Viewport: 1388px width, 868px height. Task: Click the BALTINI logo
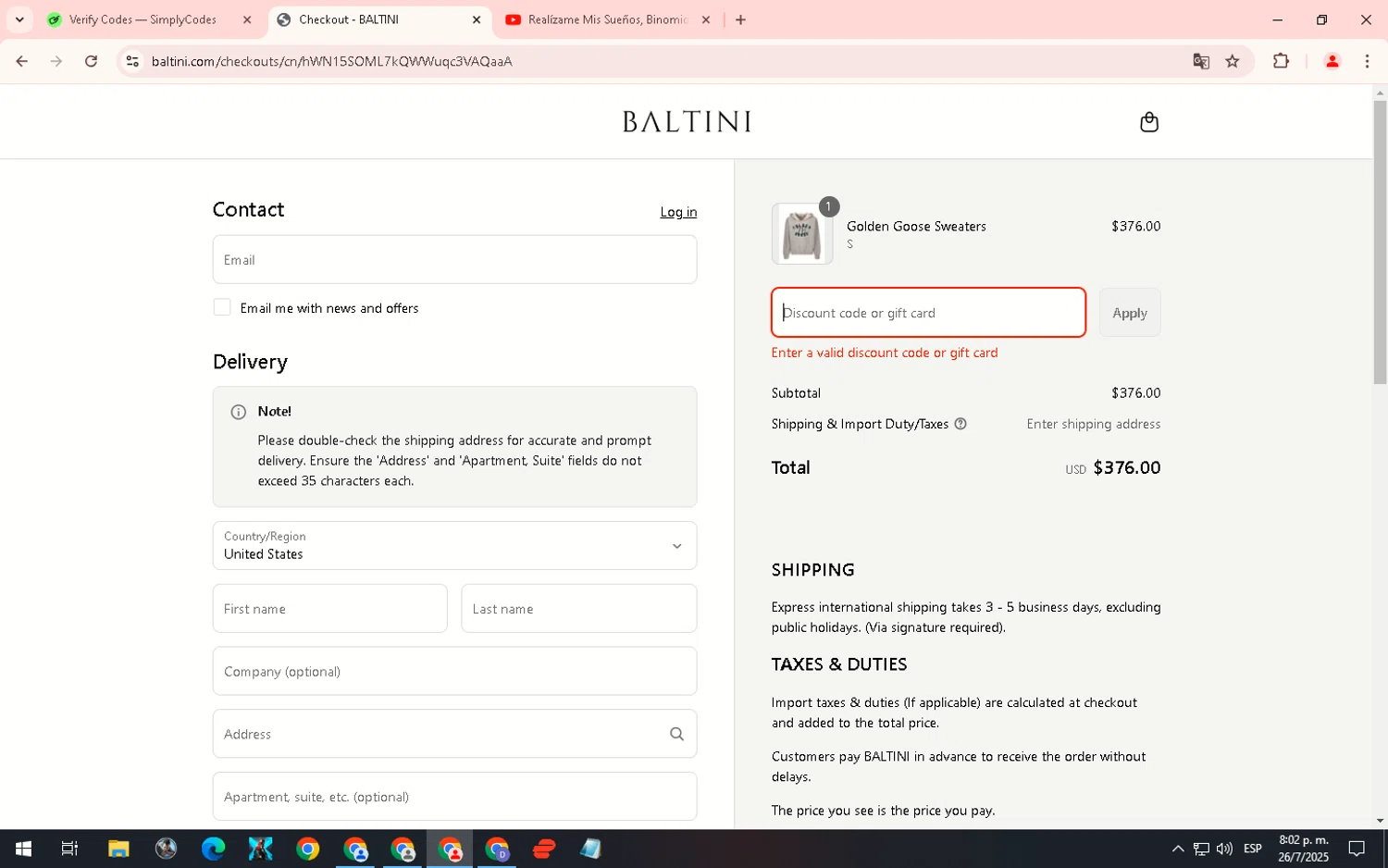pyautogui.click(x=687, y=121)
